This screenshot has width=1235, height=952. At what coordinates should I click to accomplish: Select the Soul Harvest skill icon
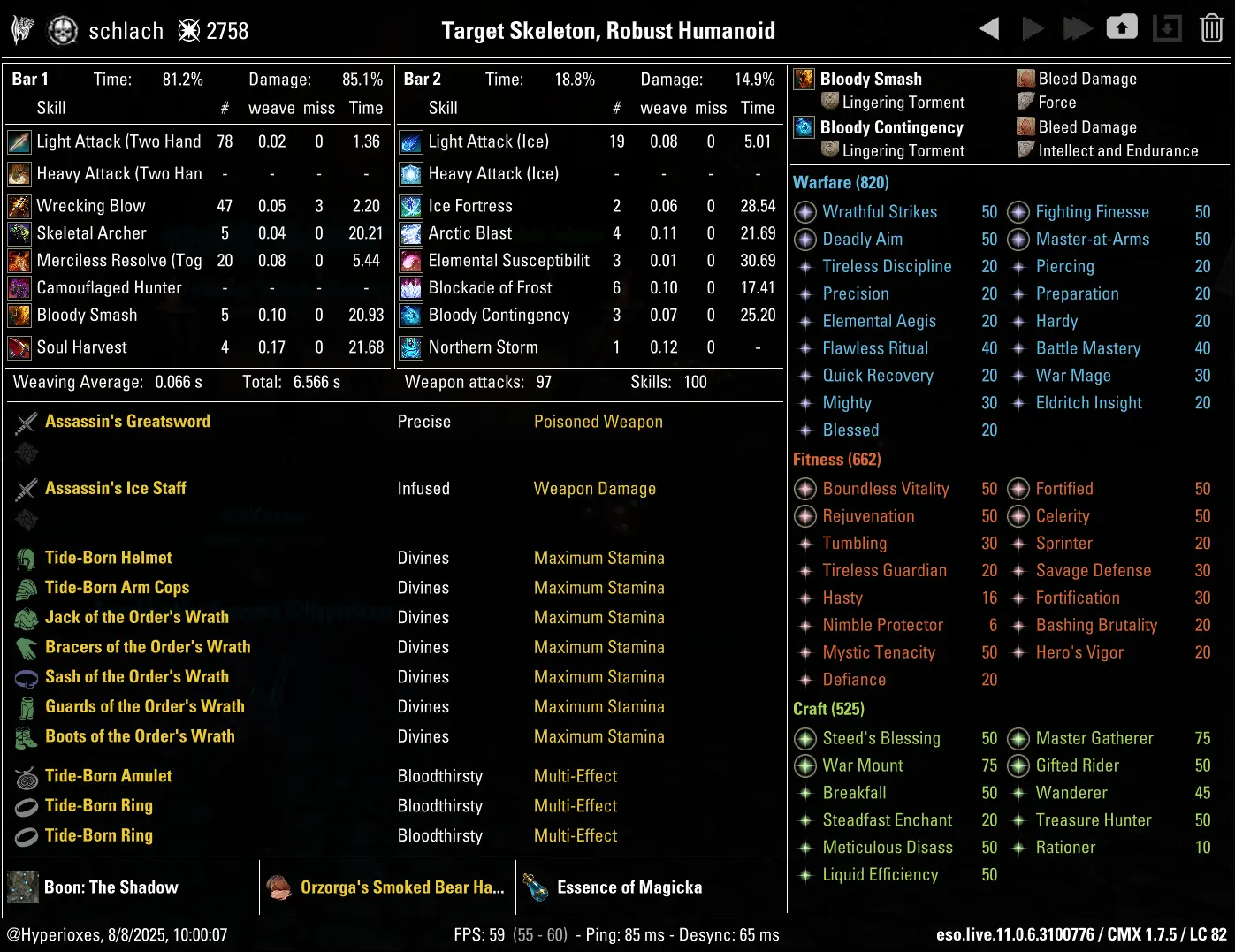[19, 348]
